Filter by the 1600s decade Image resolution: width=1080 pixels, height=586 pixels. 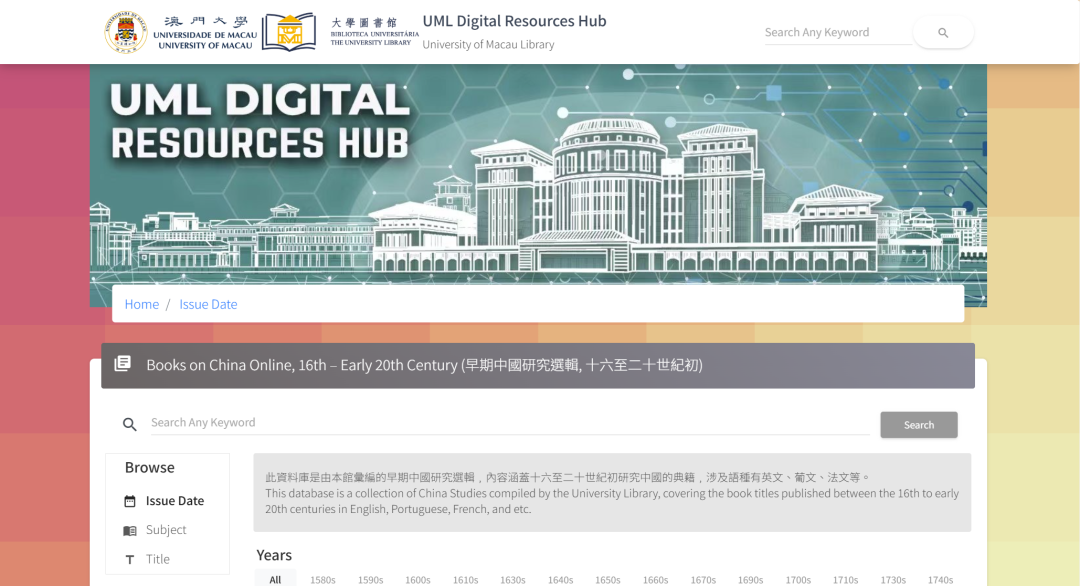[417, 579]
